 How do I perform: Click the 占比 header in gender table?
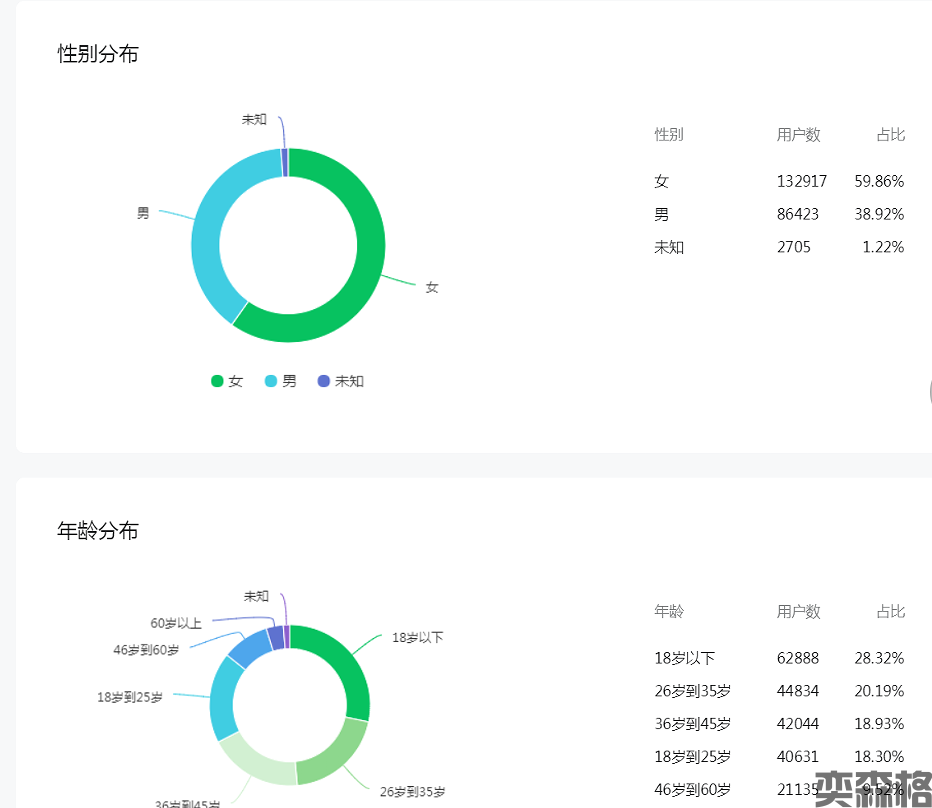tap(890, 135)
